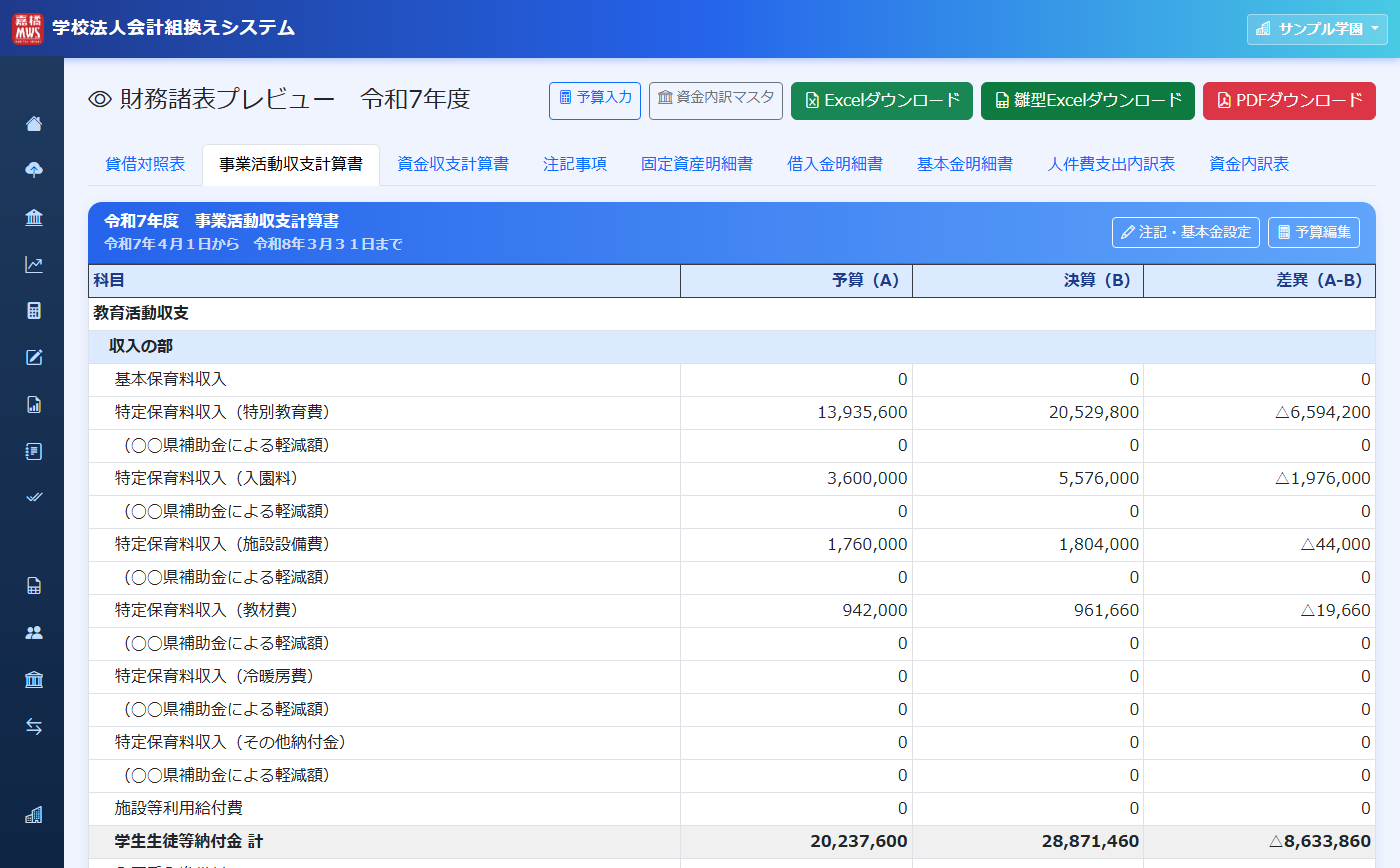Image resolution: width=1400 pixels, height=868 pixels.
Task: Click 特定保育料収入（施設設備費） row label
Action: point(222,545)
